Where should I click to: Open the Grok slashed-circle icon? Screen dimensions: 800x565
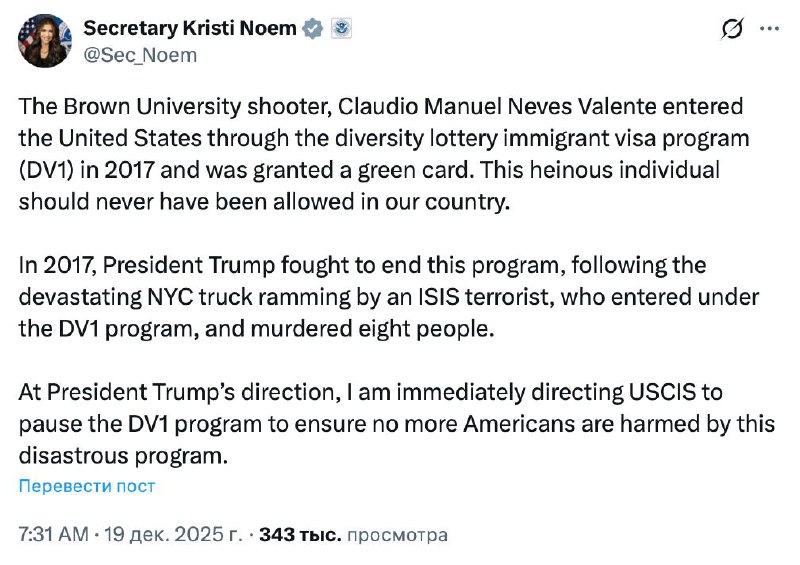click(x=731, y=30)
